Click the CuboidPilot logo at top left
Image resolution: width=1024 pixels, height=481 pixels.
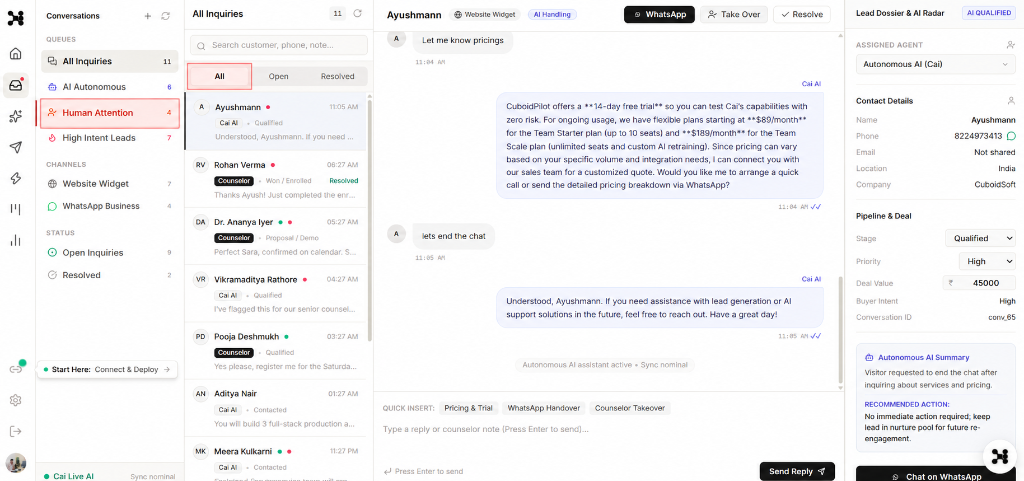16,18
